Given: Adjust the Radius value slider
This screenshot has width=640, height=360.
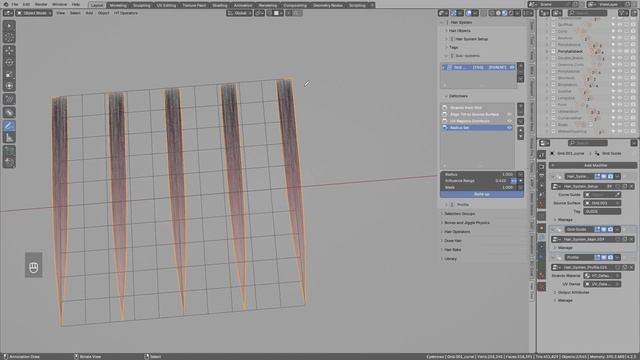Looking at the screenshot, I should pyautogui.click(x=478, y=174).
